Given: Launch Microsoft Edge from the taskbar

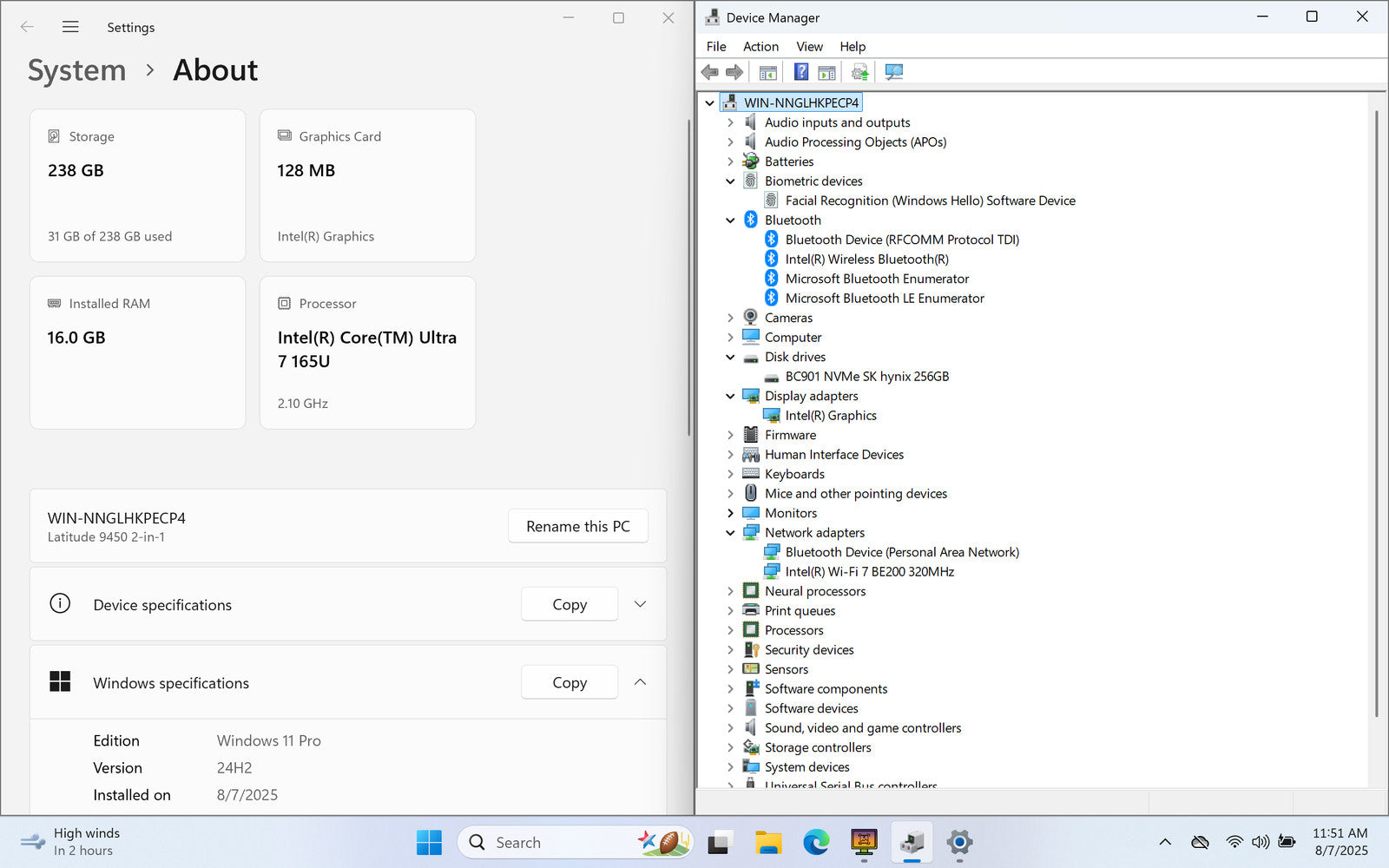Looking at the screenshot, I should coord(815,842).
